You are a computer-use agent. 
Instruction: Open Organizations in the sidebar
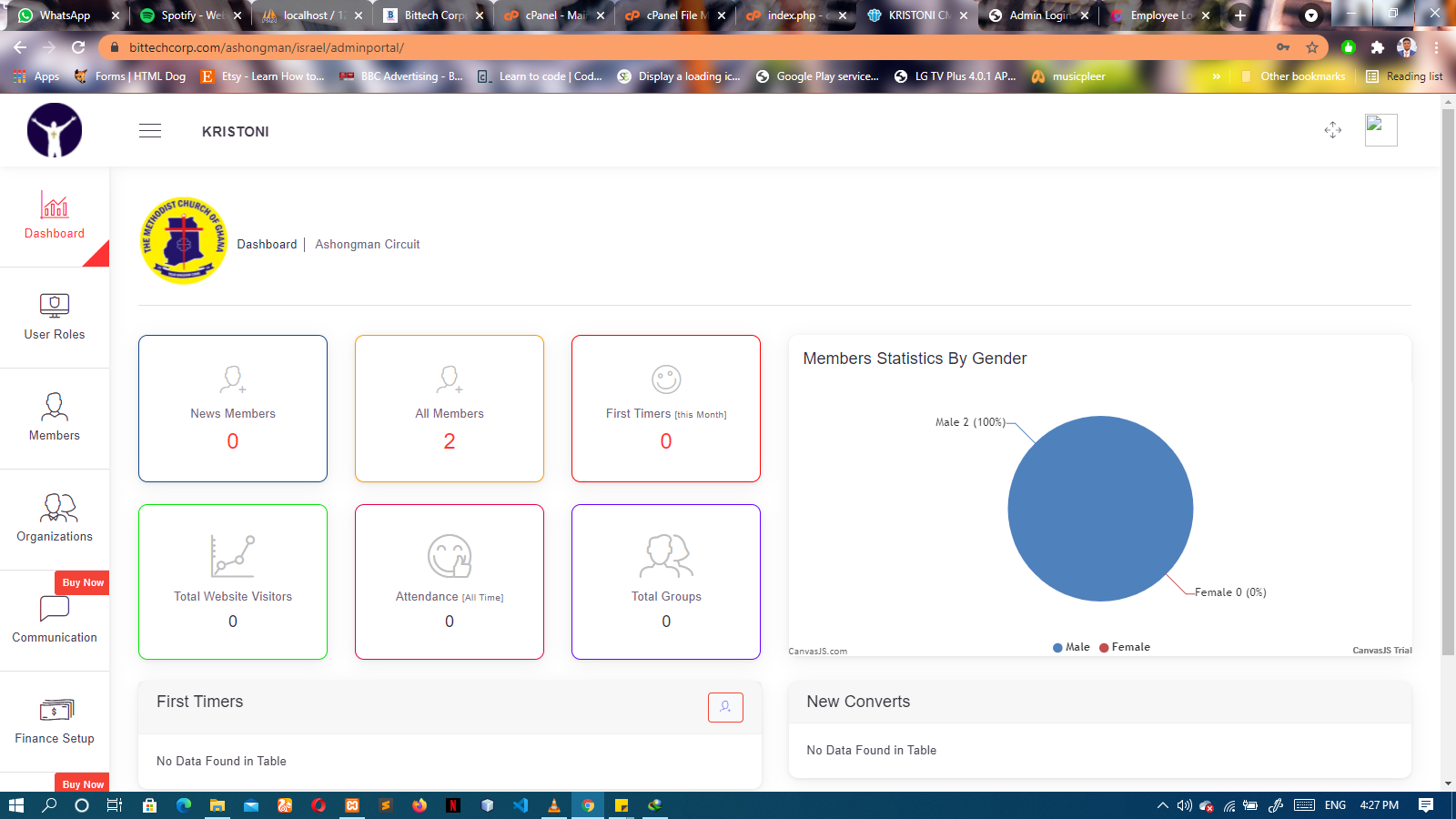[x=55, y=518]
